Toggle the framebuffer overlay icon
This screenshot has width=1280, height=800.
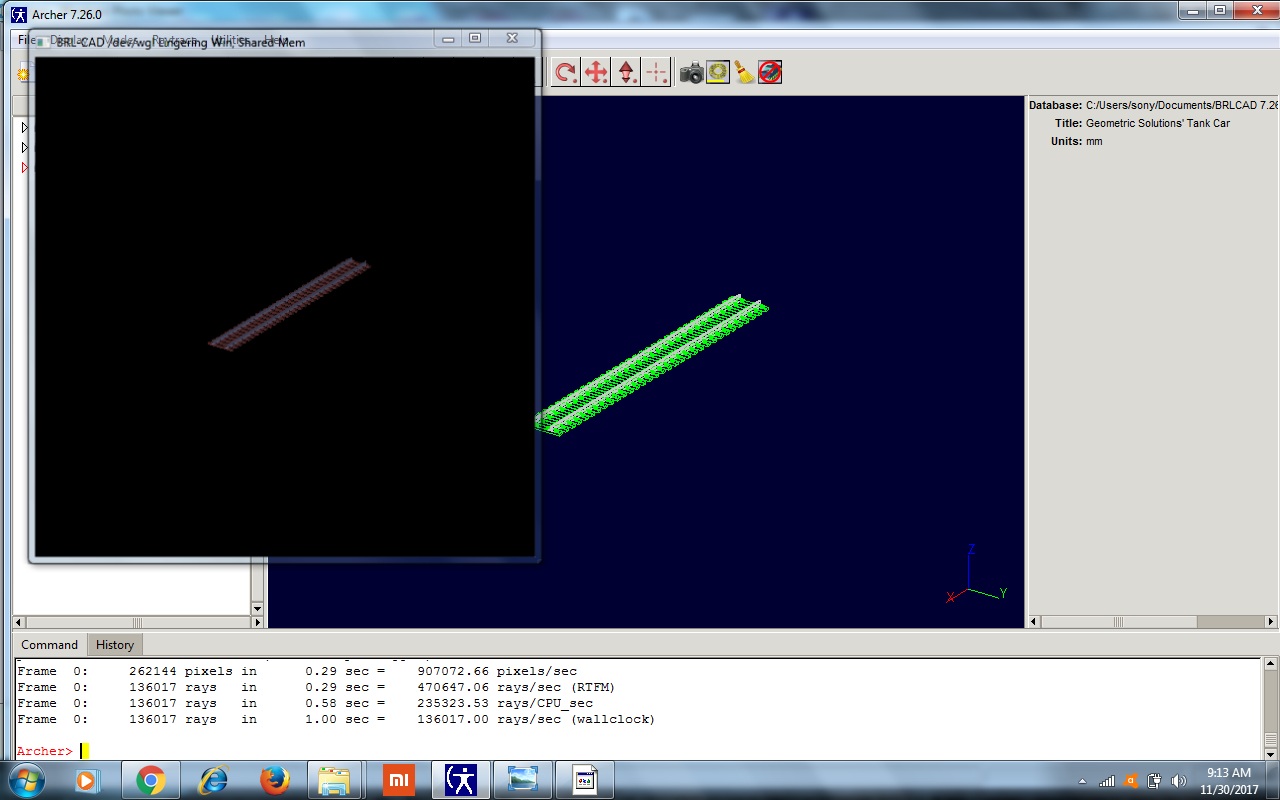click(x=718, y=72)
